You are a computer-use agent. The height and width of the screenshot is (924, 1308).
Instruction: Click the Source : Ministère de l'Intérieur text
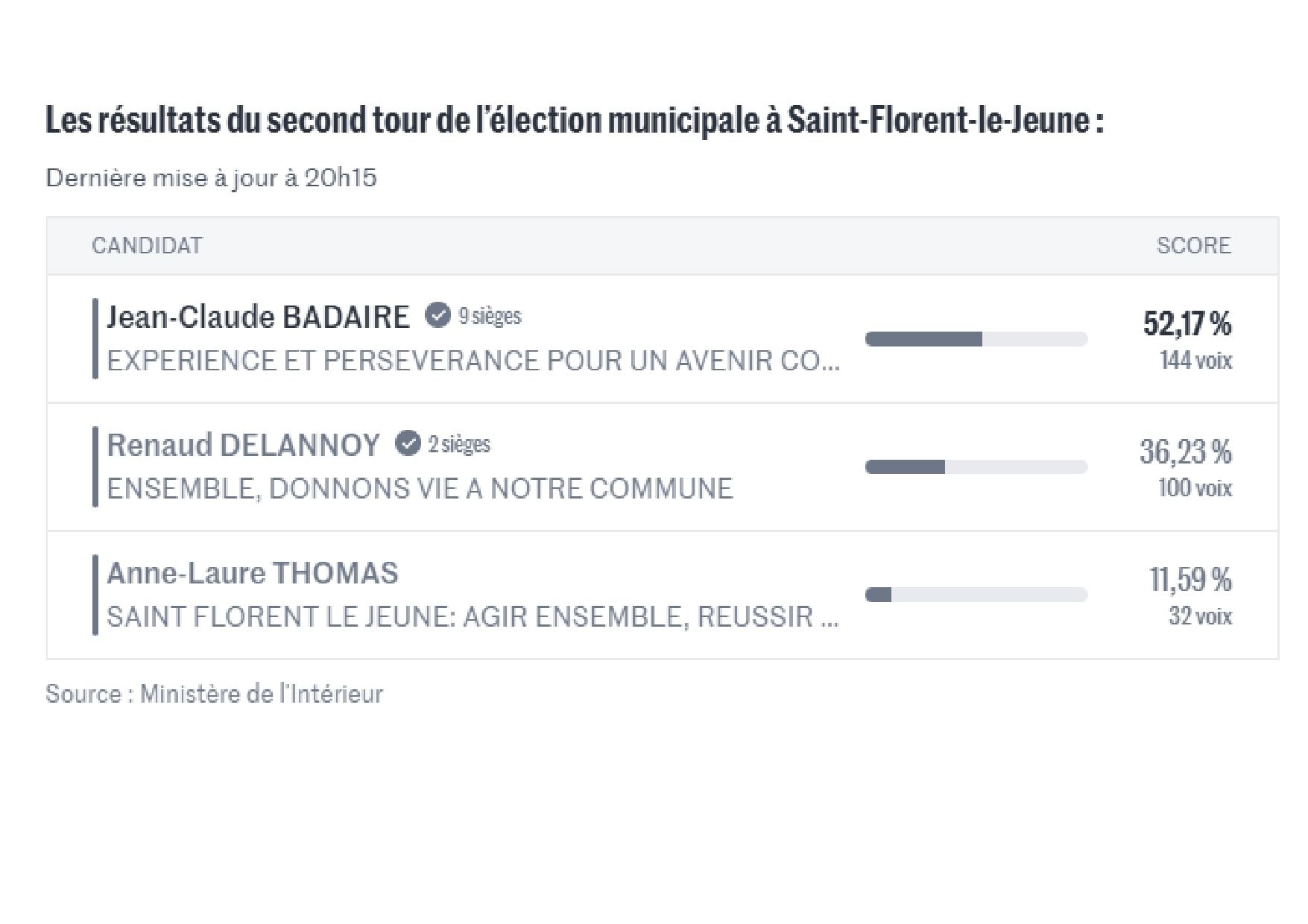coord(214,694)
